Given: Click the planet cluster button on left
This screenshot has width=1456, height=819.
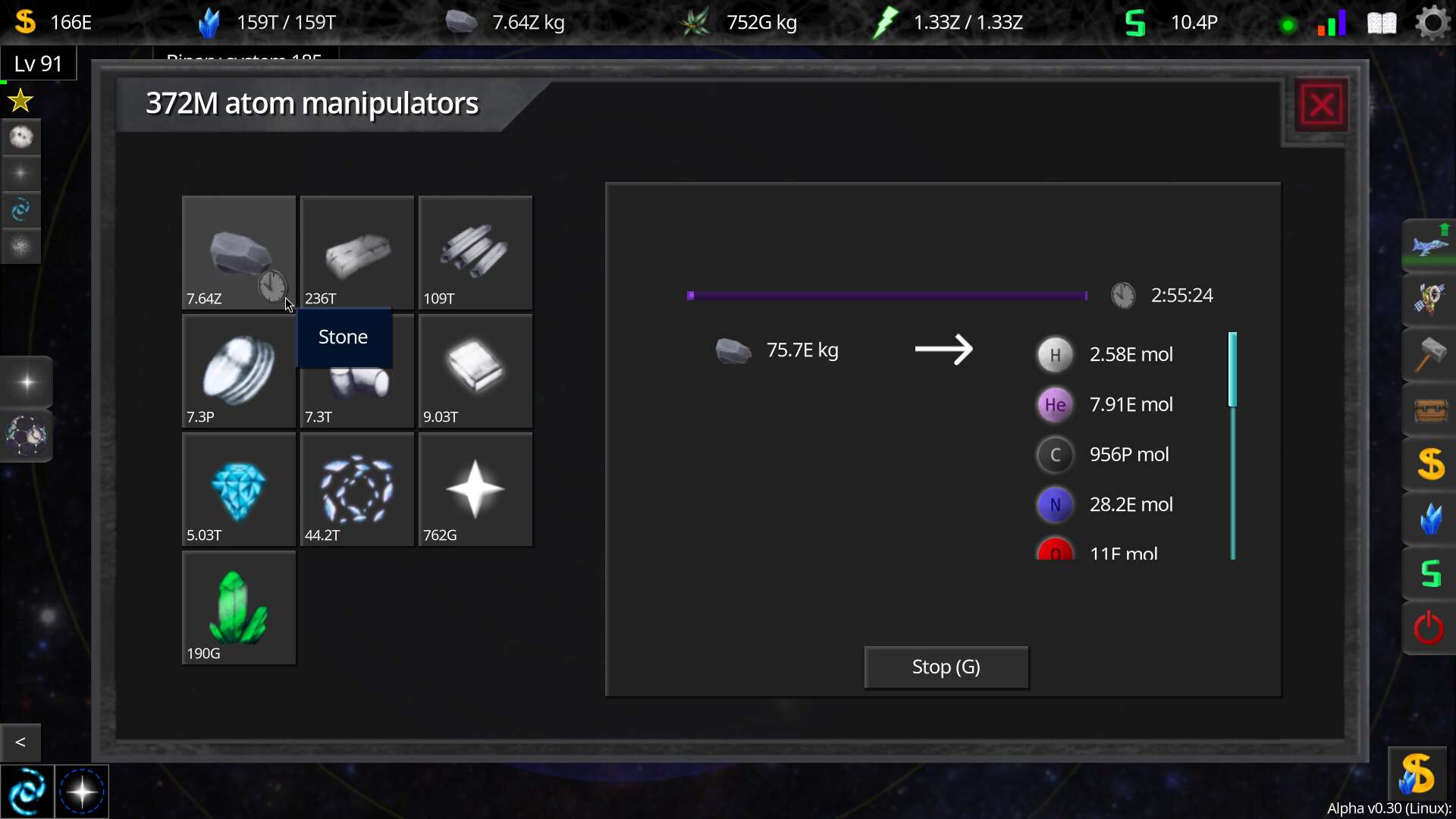Looking at the screenshot, I should pyautogui.click(x=27, y=436).
